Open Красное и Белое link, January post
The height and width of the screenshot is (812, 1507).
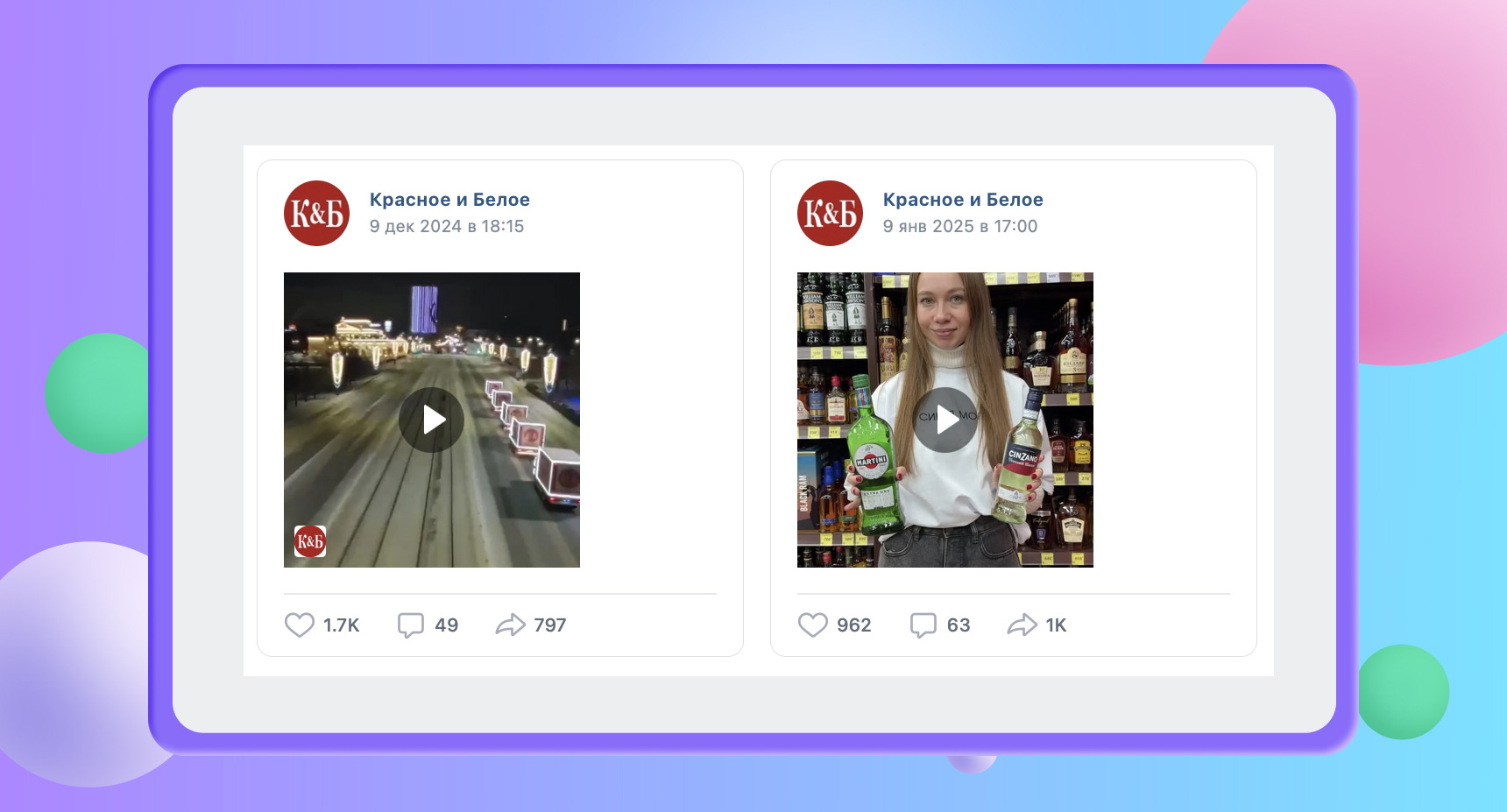963,200
